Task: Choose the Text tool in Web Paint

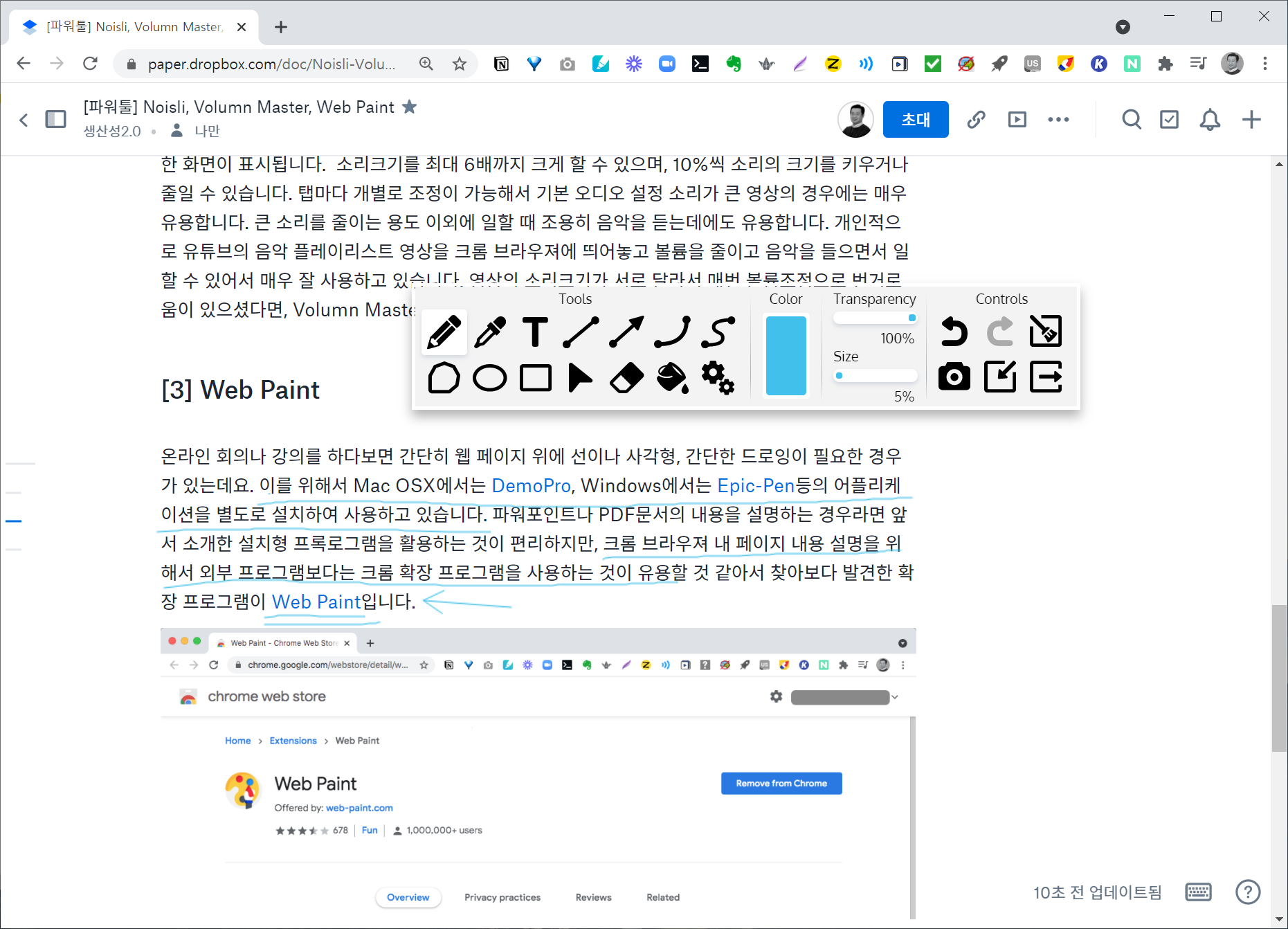Action: (x=535, y=332)
